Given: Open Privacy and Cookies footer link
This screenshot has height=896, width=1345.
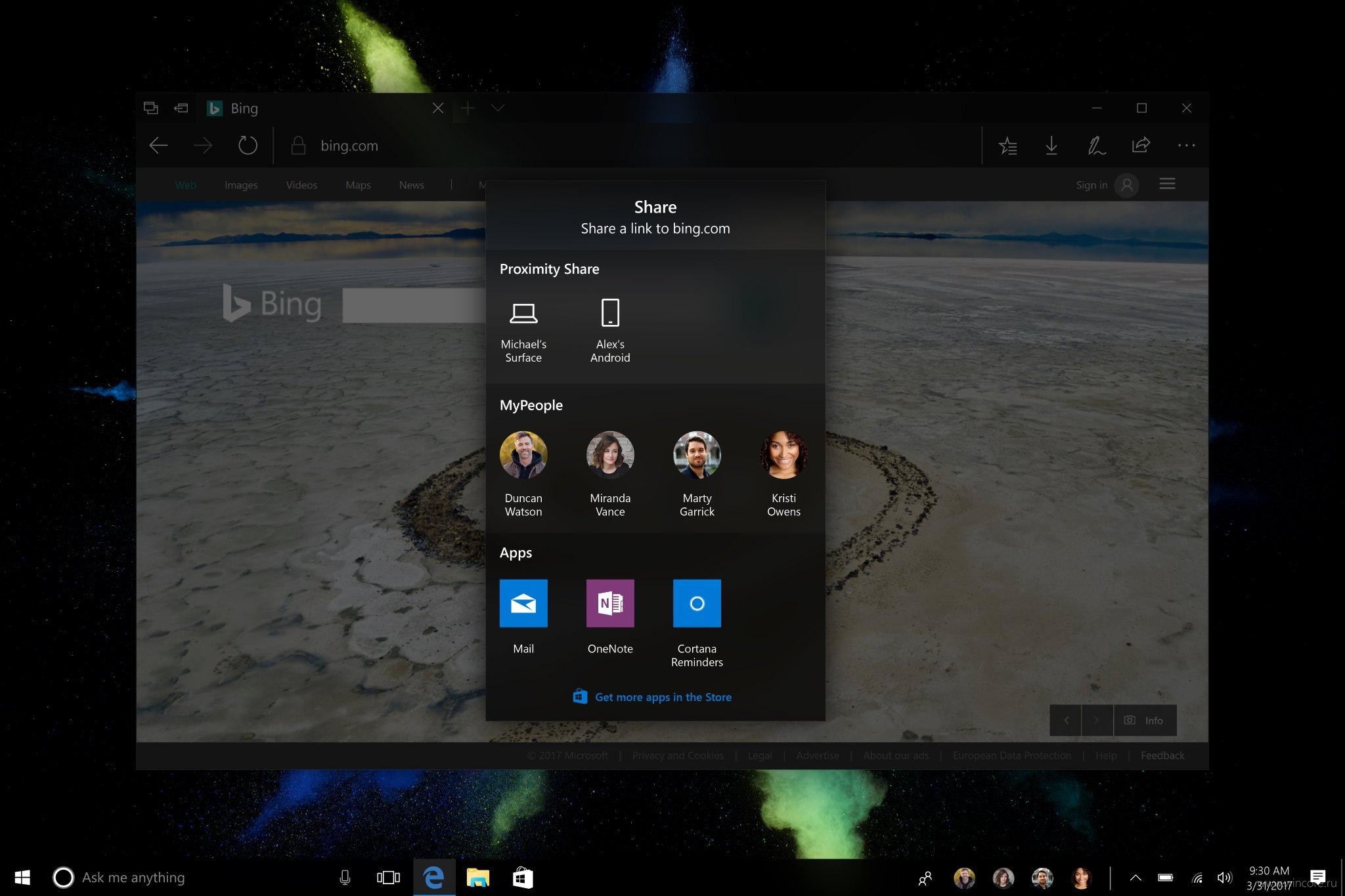Looking at the screenshot, I should pyautogui.click(x=678, y=756).
